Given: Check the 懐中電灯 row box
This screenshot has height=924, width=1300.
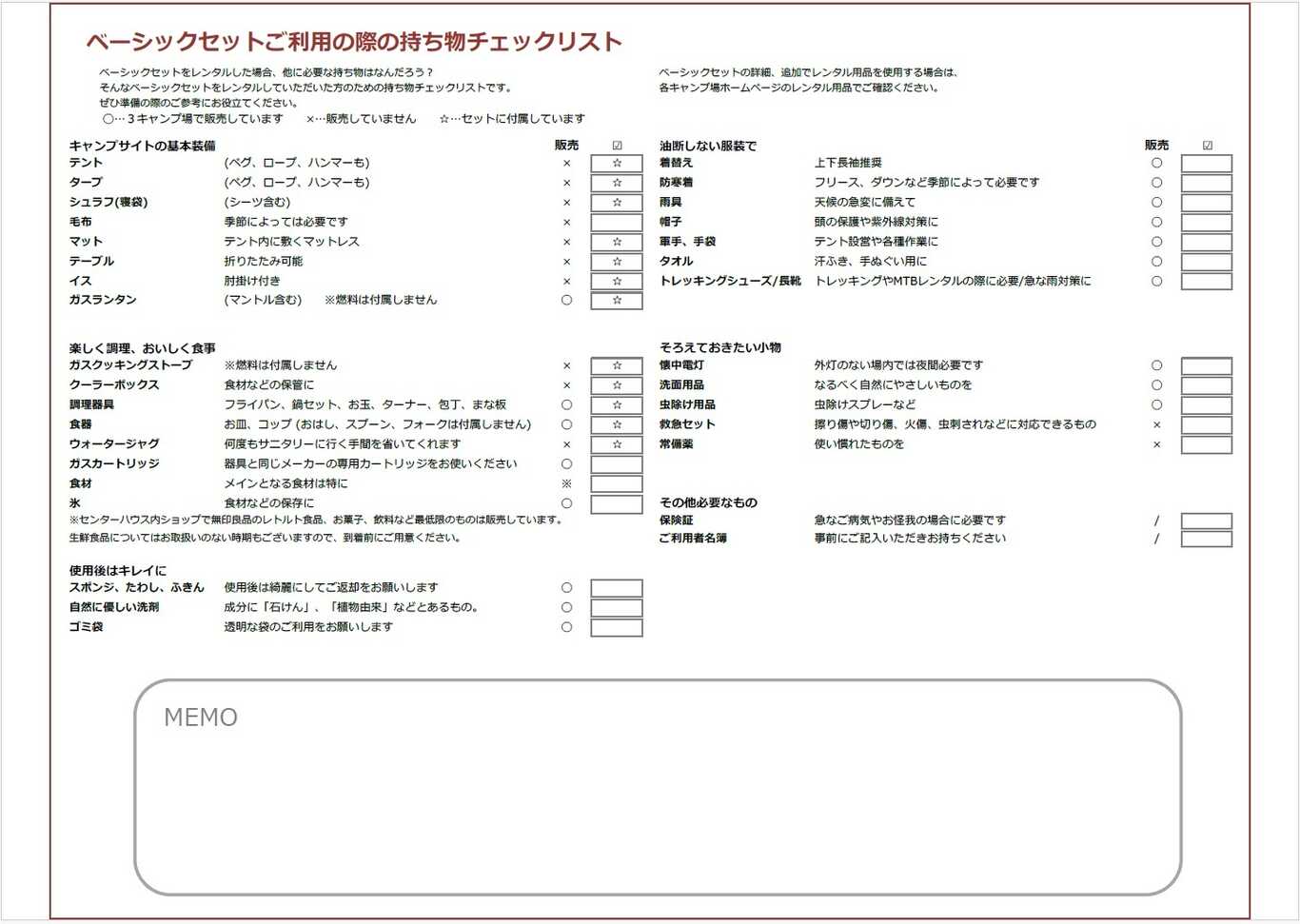Looking at the screenshot, I should coord(1206,366).
